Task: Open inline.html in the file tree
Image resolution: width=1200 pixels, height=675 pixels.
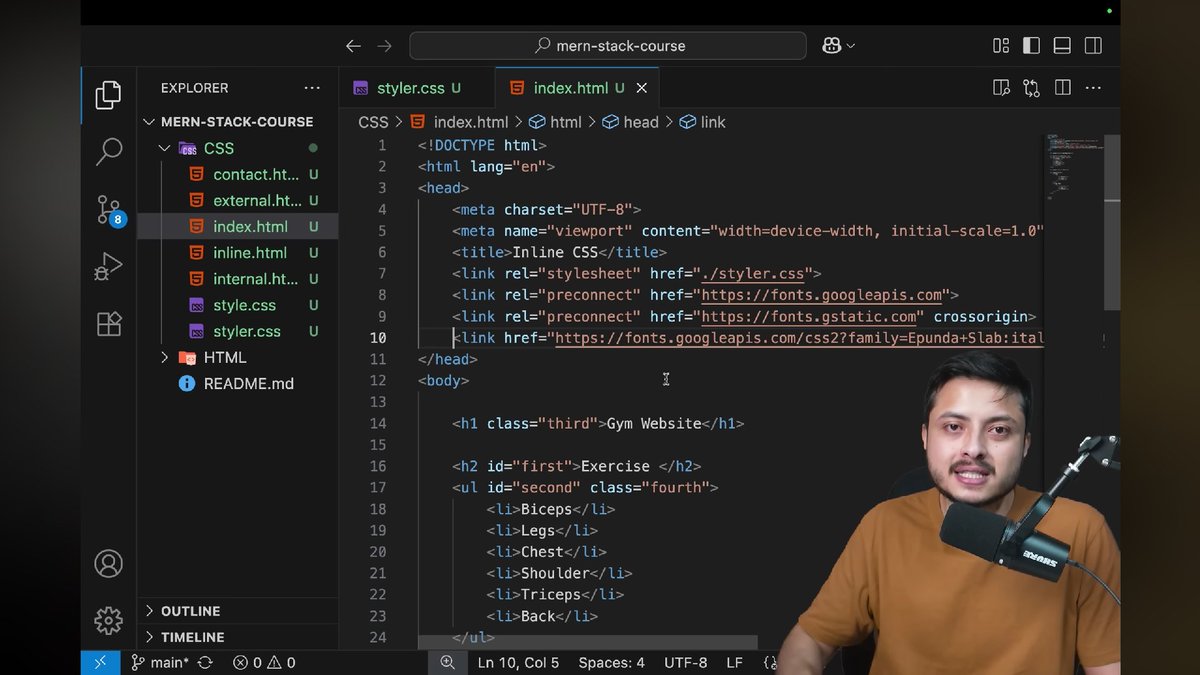Action: [238, 253]
